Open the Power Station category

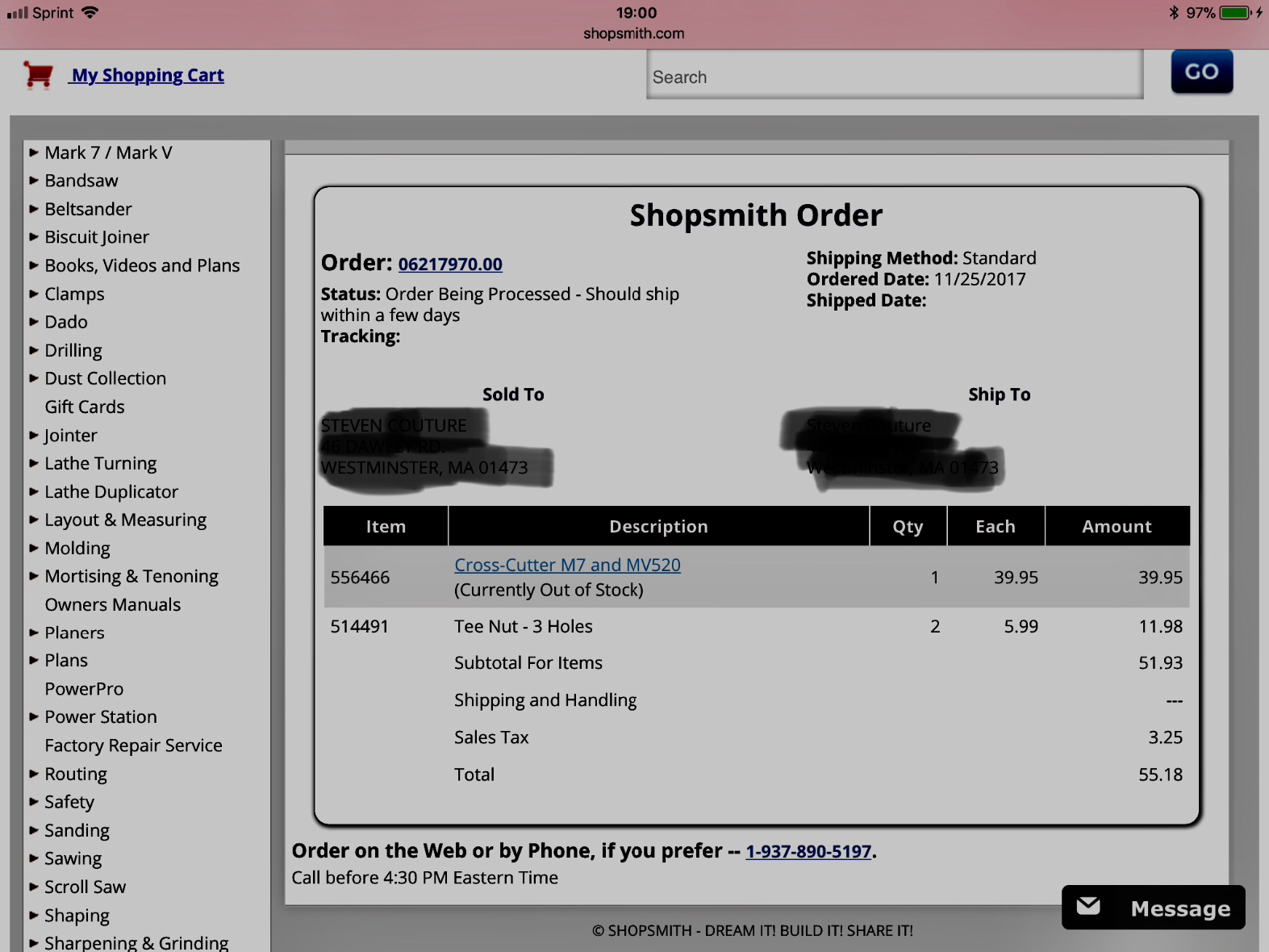101,717
